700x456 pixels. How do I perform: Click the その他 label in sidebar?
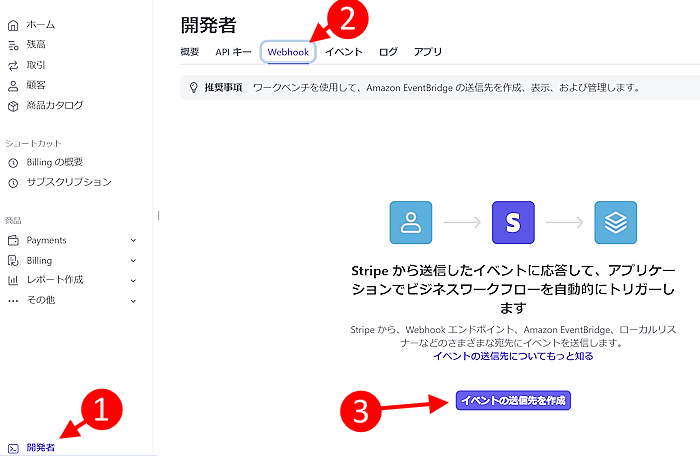coord(41,300)
